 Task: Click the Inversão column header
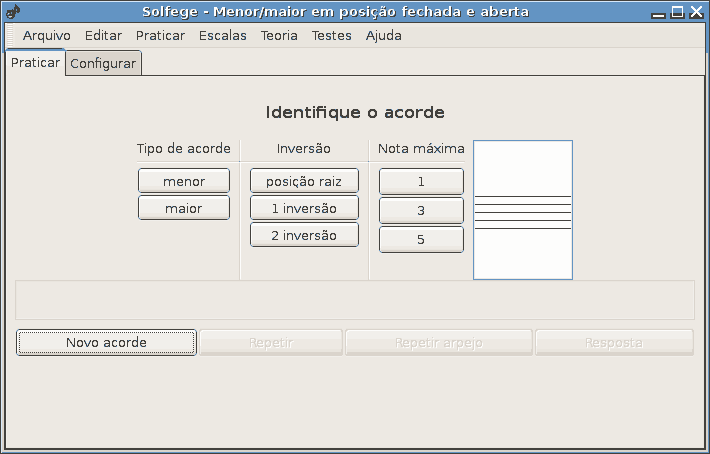tap(304, 148)
